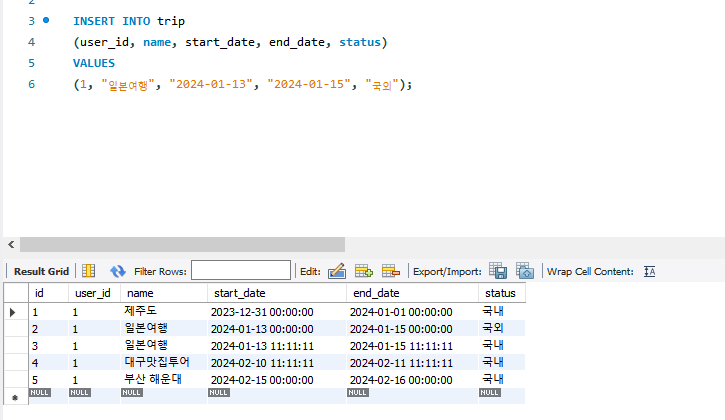Screen dimensions: 725x420
Task: Click the status keyword on line 4
Action: [360, 42]
